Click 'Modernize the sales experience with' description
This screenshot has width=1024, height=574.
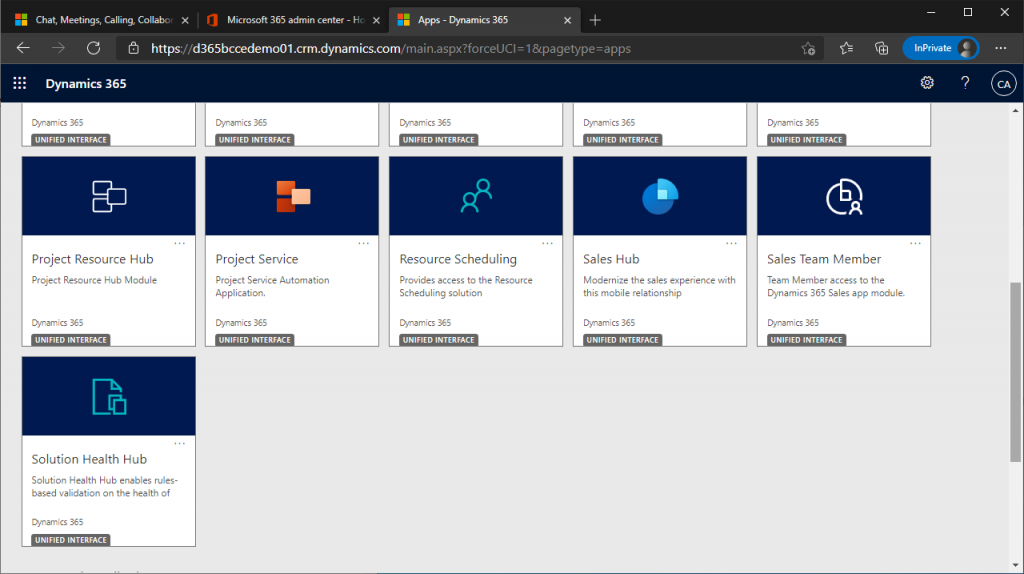click(659, 280)
